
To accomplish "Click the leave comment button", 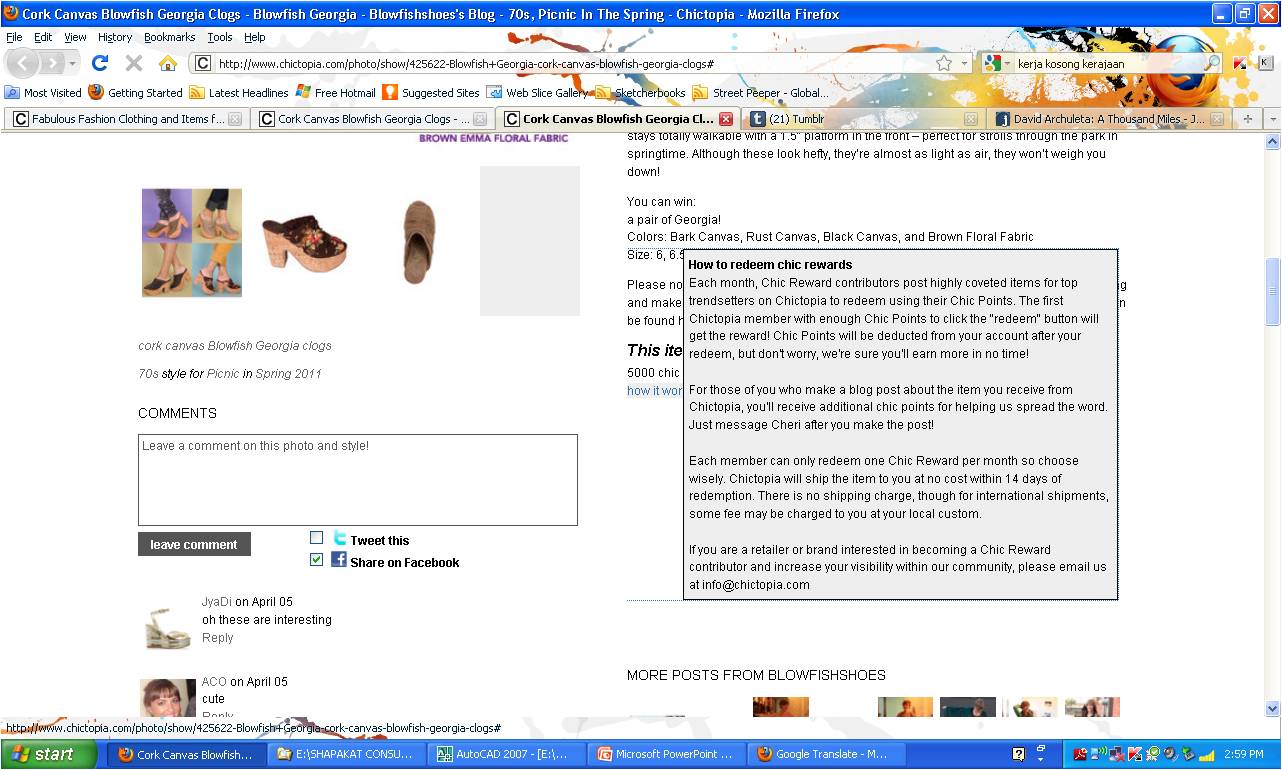I will tap(194, 544).
